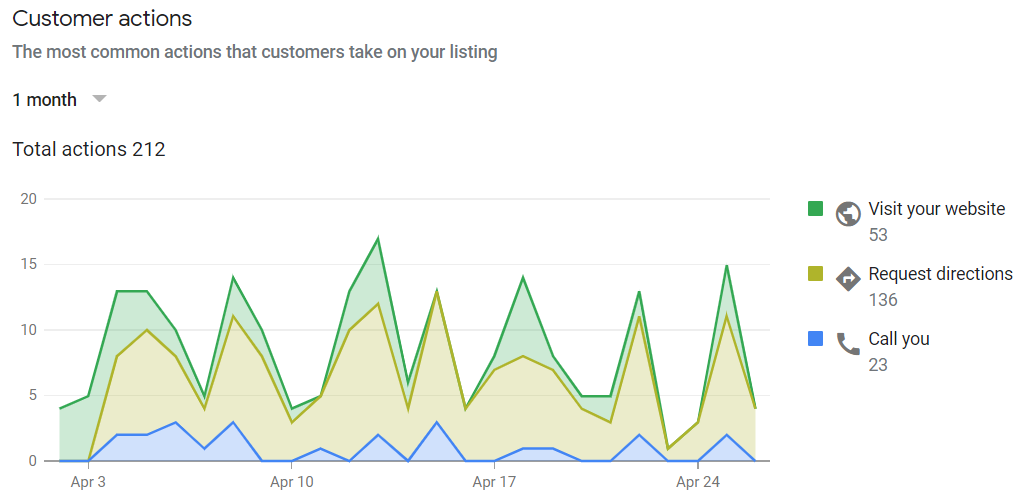This screenshot has height=501, width=1021.
Task: Select the Request directions legend label
Action: (x=940, y=274)
